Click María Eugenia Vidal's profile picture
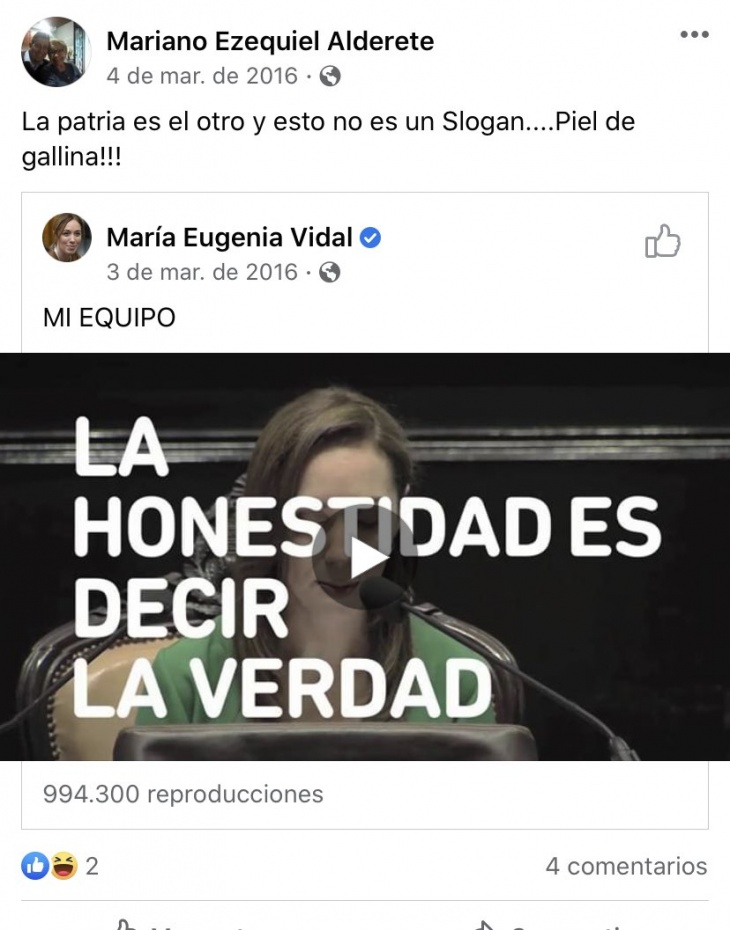Image resolution: width=730 pixels, height=930 pixels. [x=67, y=238]
